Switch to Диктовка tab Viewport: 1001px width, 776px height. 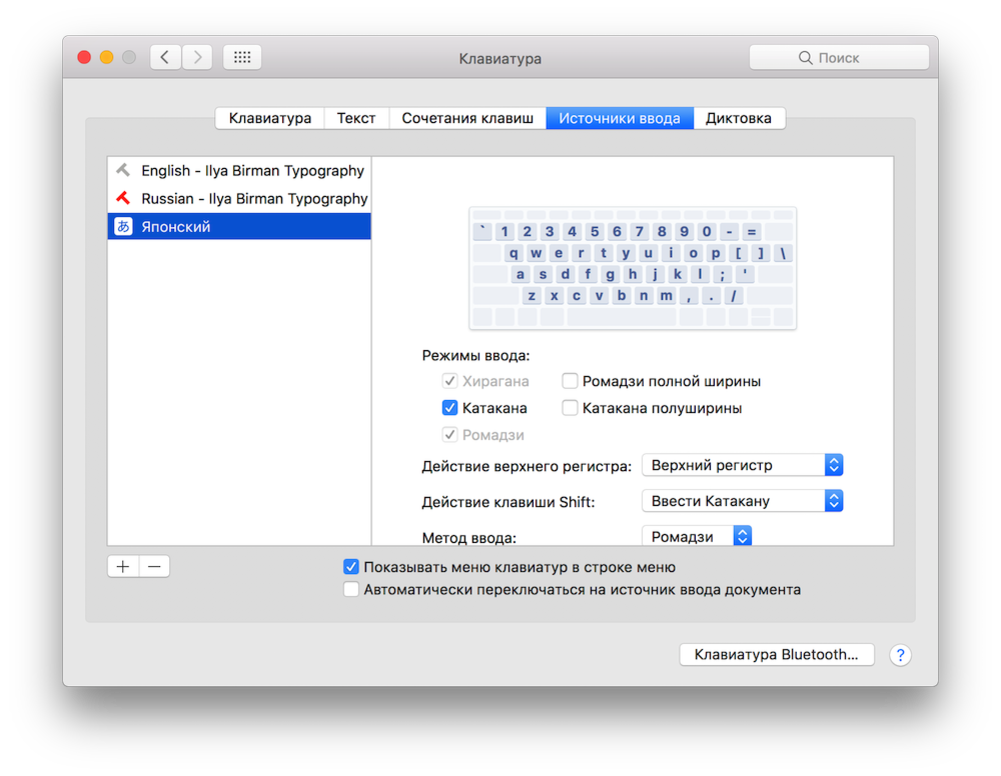pos(739,118)
